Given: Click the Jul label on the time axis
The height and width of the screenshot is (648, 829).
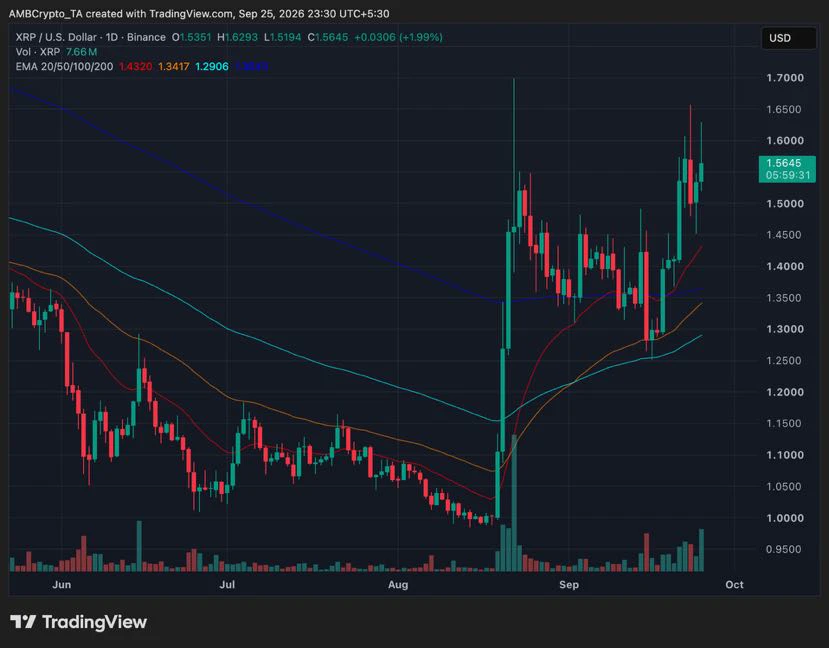Looking at the screenshot, I should 227,585.
